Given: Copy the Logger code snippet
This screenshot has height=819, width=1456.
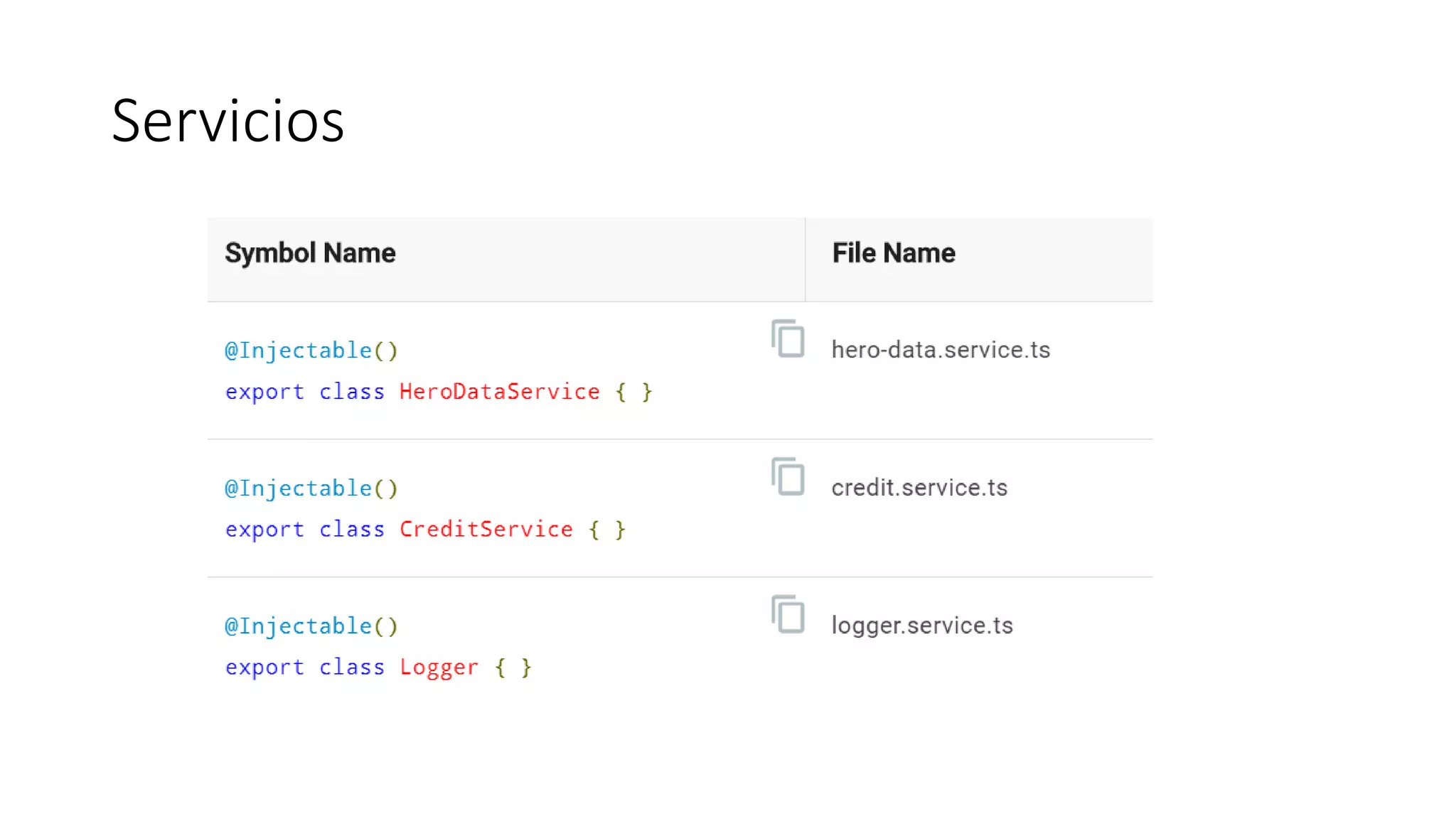Looking at the screenshot, I should tap(788, 614).
